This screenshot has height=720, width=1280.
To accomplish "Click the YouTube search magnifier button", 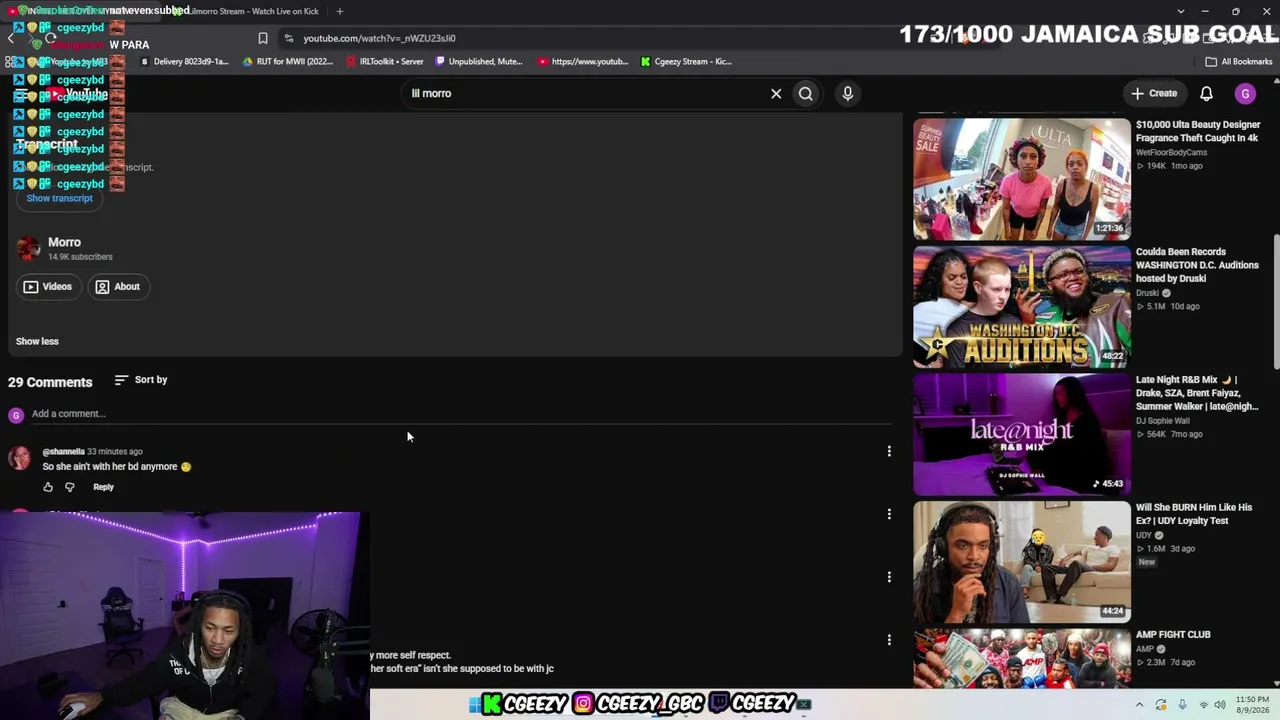I will point(805,93).
